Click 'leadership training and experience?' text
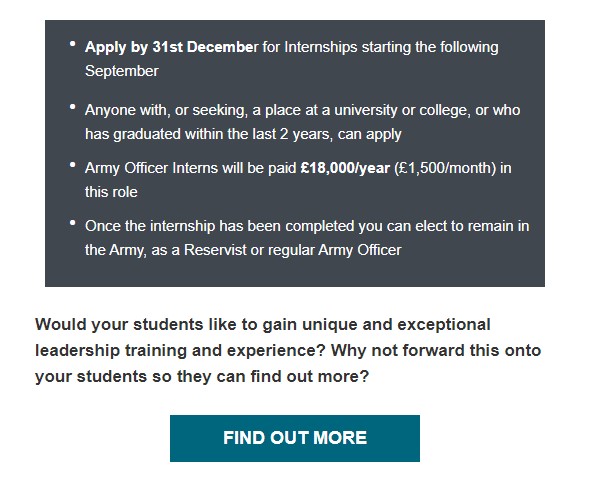Image resolution: width=589 pixels, height=486 pixels. tap(180, 350)
